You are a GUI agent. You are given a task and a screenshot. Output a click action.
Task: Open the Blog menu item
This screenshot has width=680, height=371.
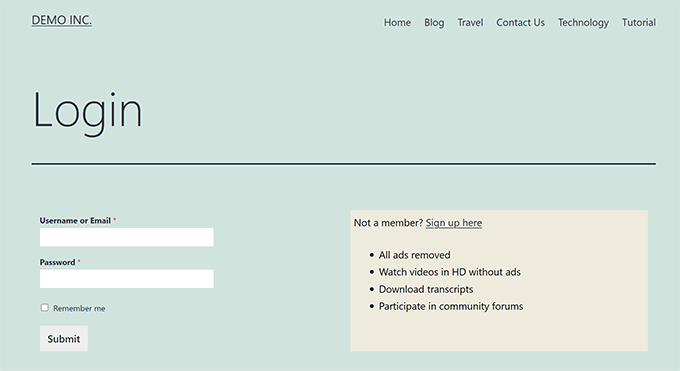(x=434, y=23)
